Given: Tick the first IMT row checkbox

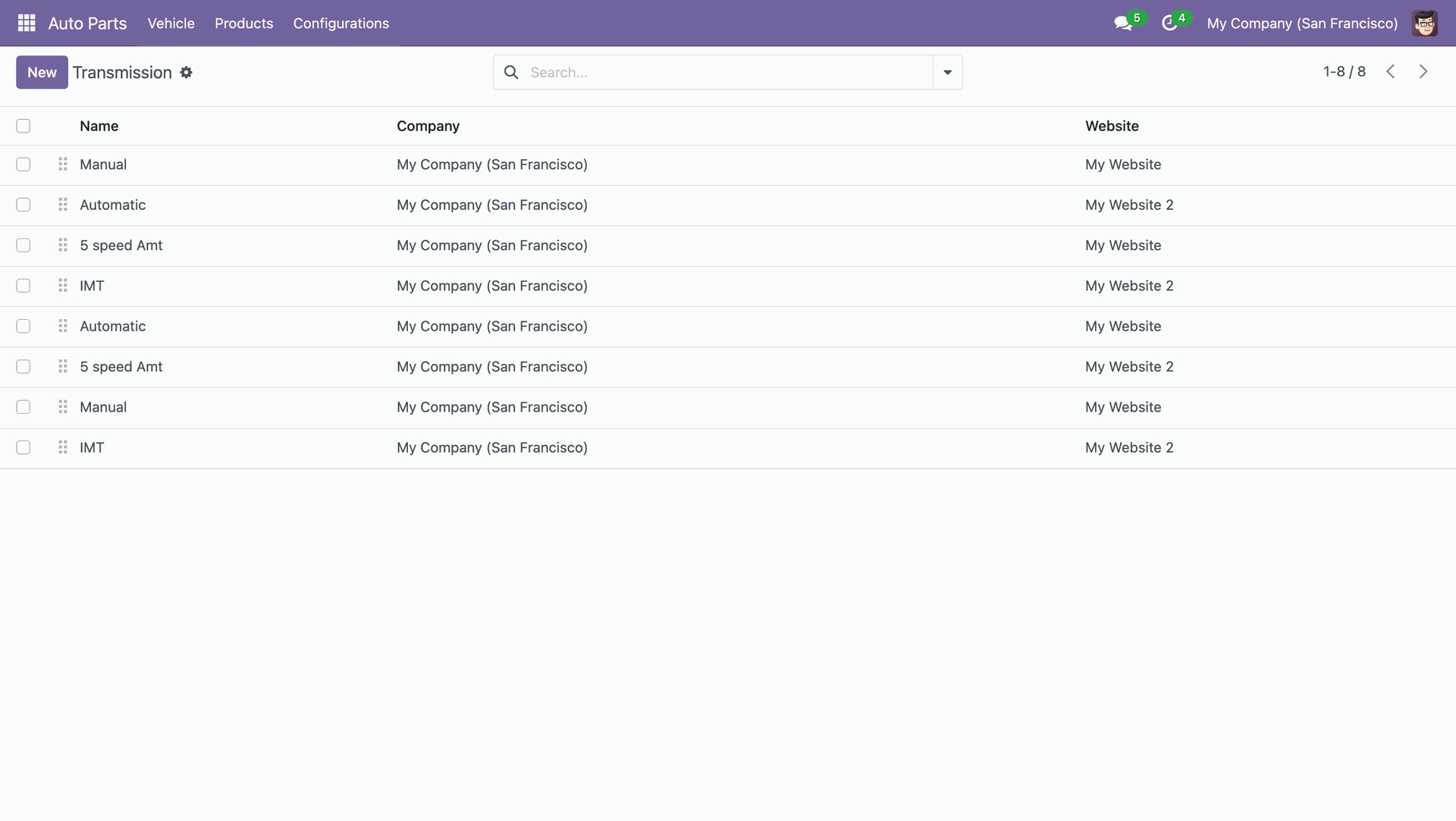Looking at the screenshot, I should pos(24,286).
